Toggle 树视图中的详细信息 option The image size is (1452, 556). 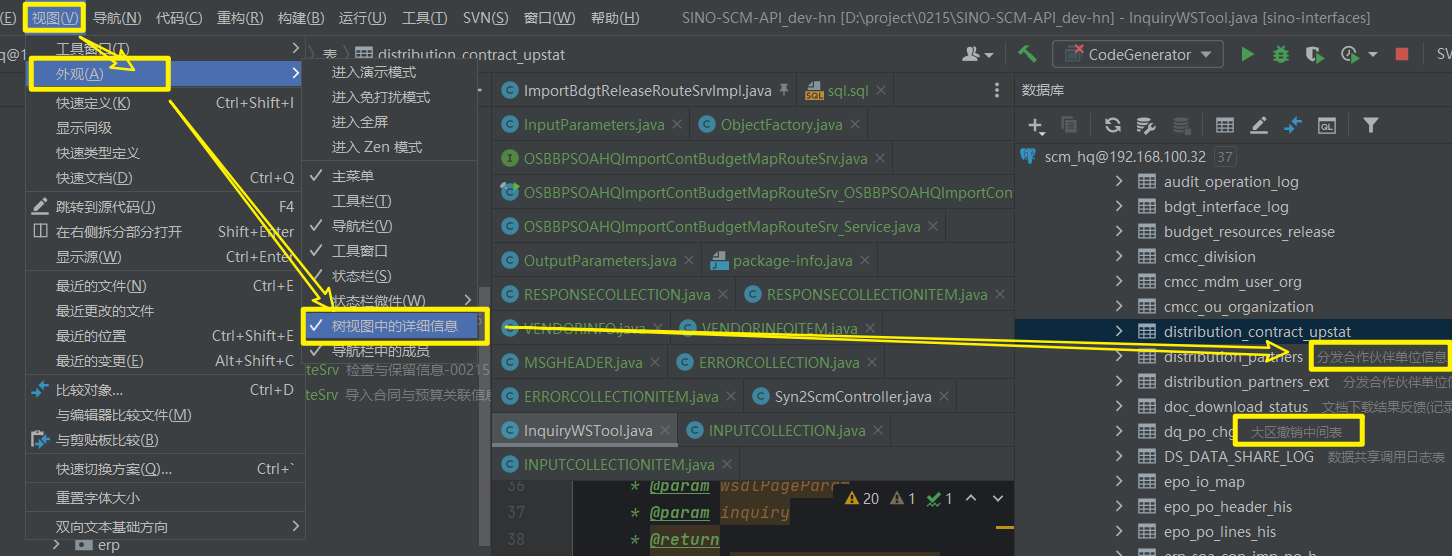click(394, 326)
